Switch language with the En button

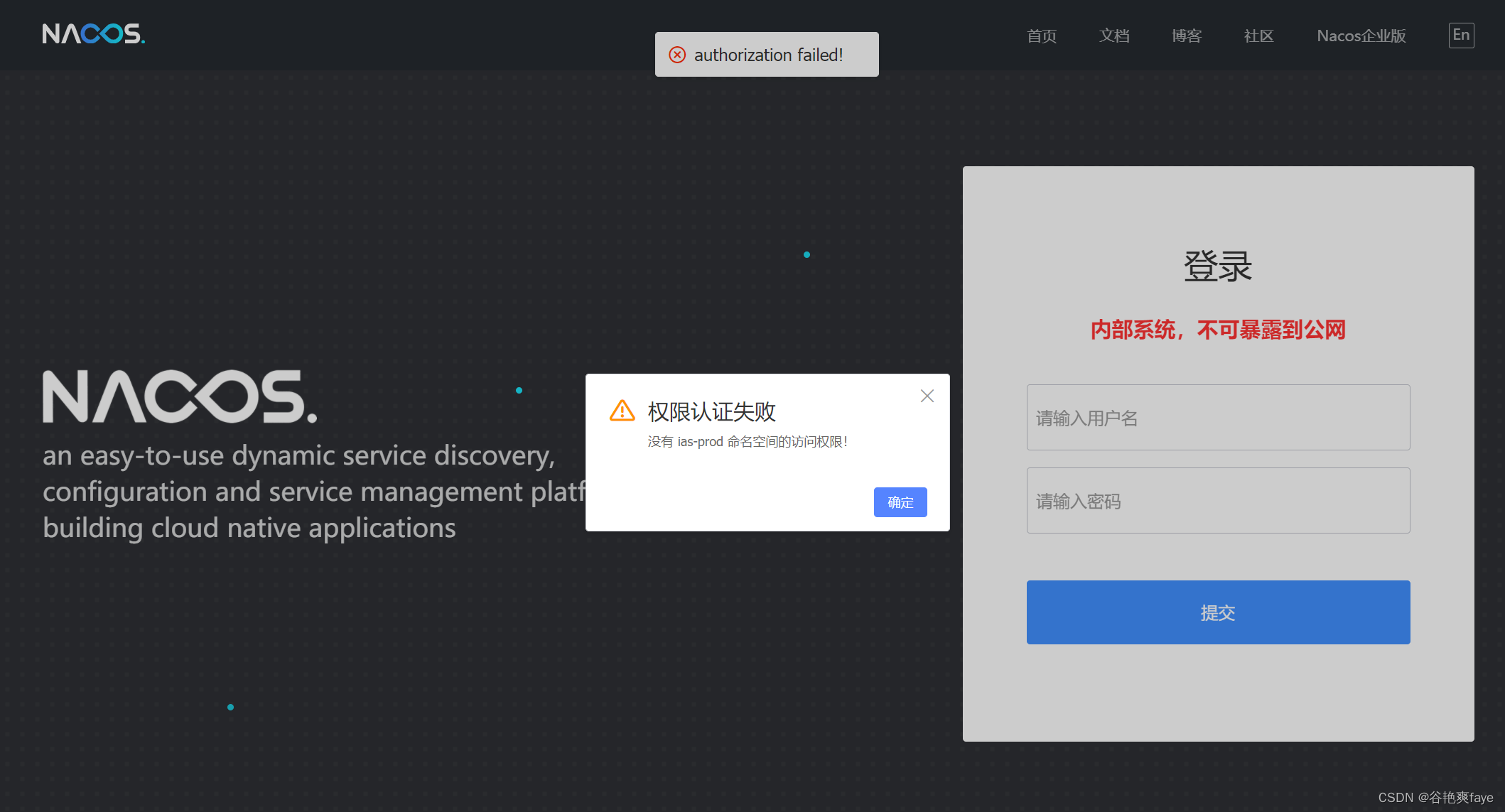pyautogui.click(x=1460, y=36)
